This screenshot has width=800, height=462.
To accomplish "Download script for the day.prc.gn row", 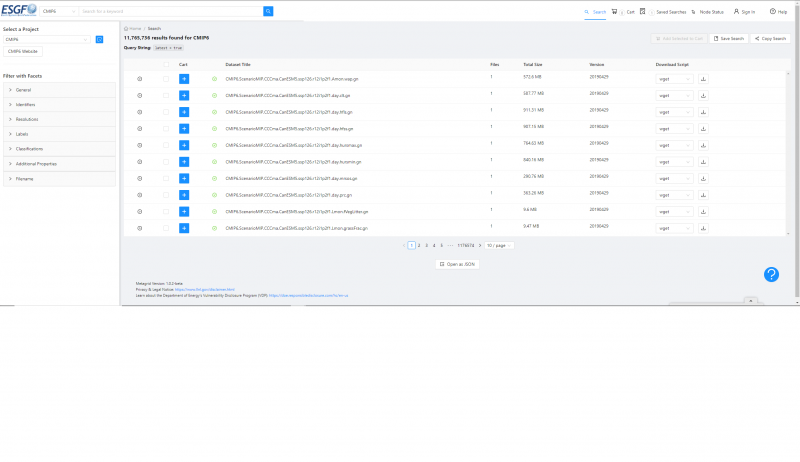I will (703, 195).
